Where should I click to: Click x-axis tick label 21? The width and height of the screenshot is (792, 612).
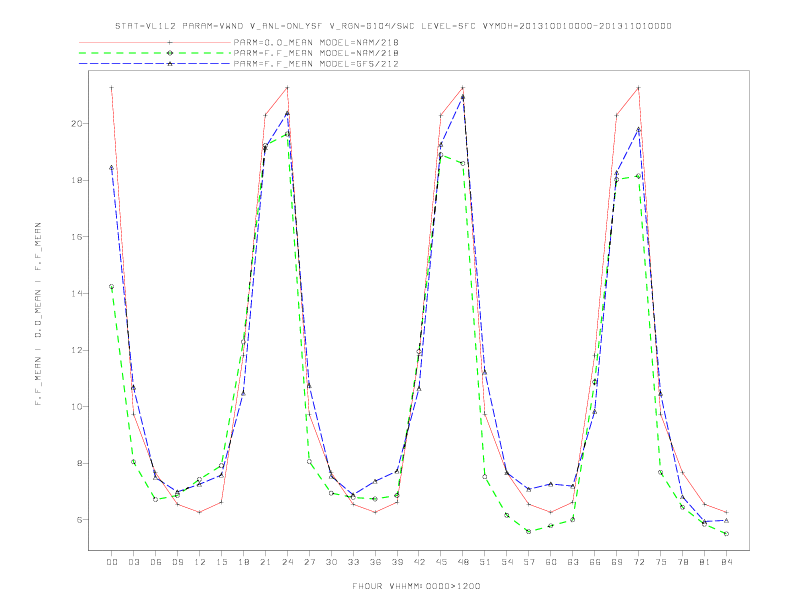pyautogui.click(x=265, y=562)
